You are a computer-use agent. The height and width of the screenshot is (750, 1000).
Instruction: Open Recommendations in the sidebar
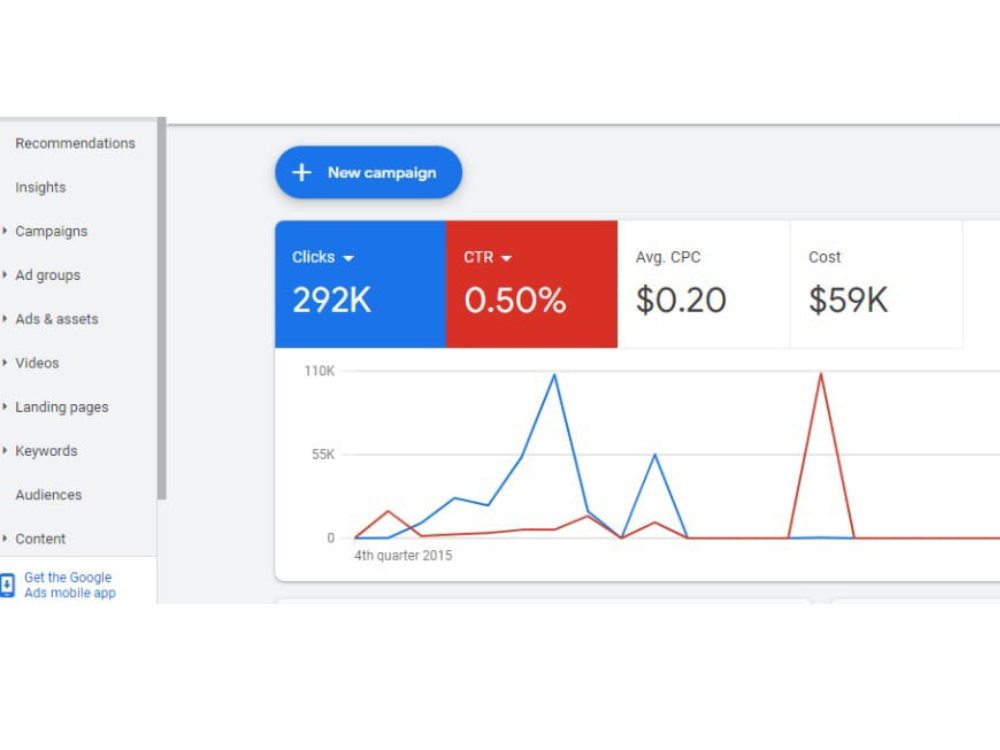pyautogui.click(x=75, y=143)
